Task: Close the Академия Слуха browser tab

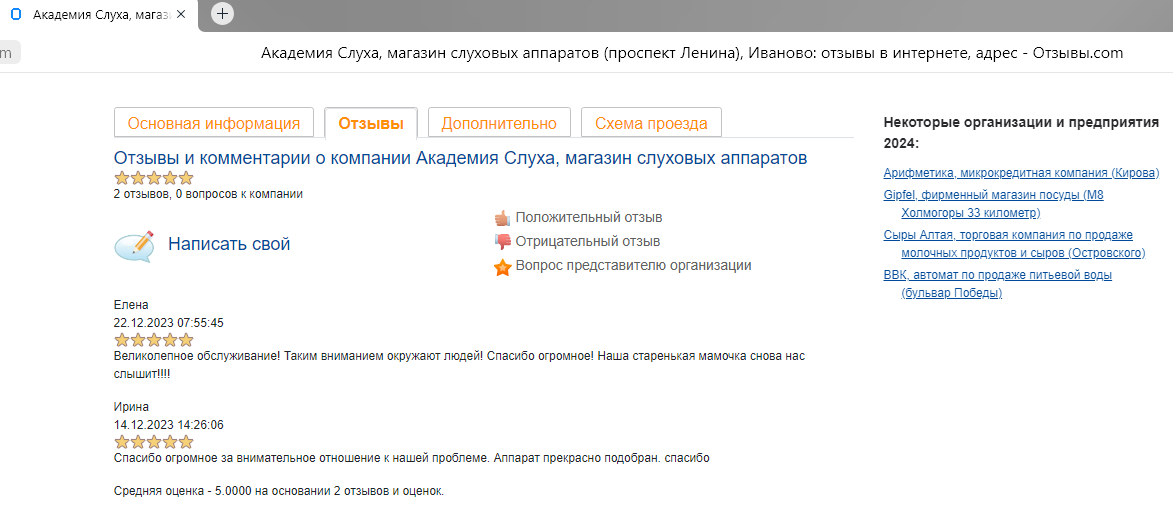Action: point(181,15)
